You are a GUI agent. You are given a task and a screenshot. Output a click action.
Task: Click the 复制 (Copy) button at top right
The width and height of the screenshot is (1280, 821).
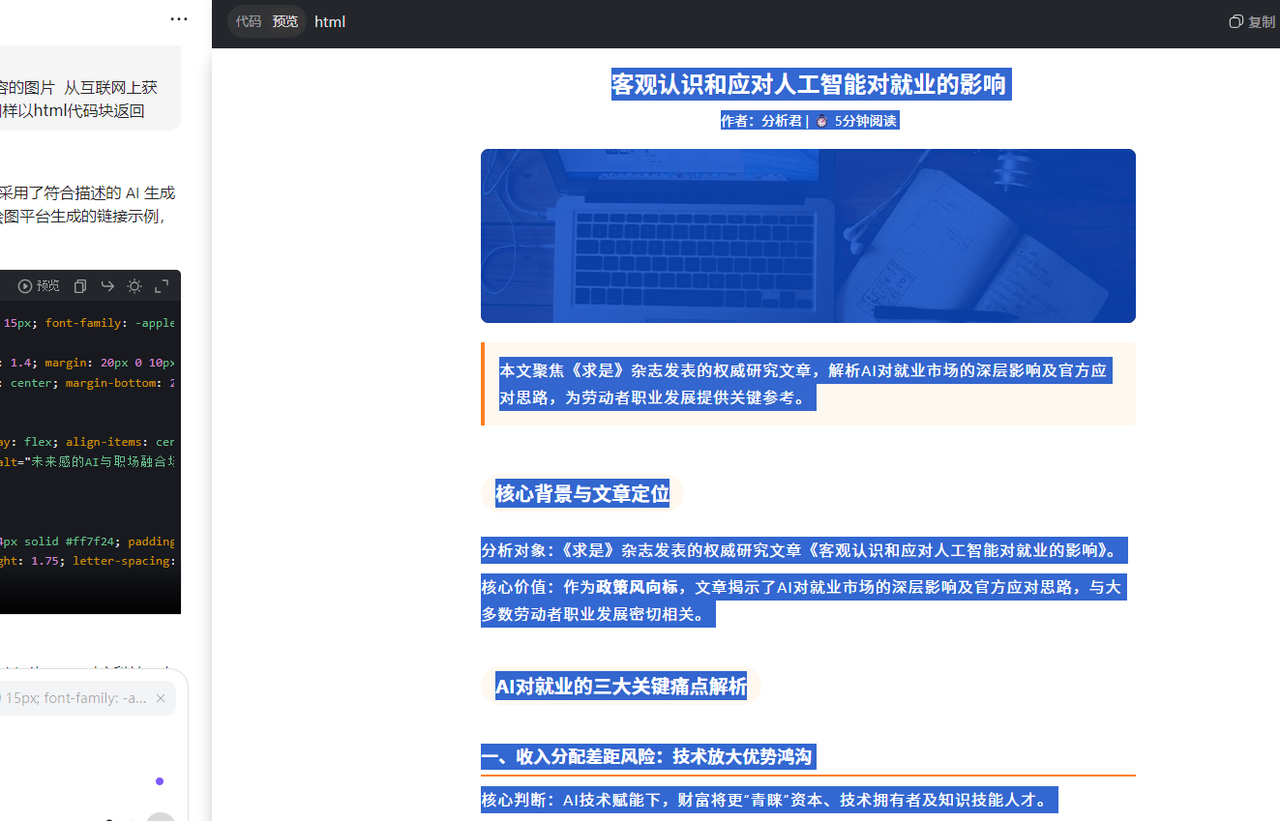point(1251,22)
